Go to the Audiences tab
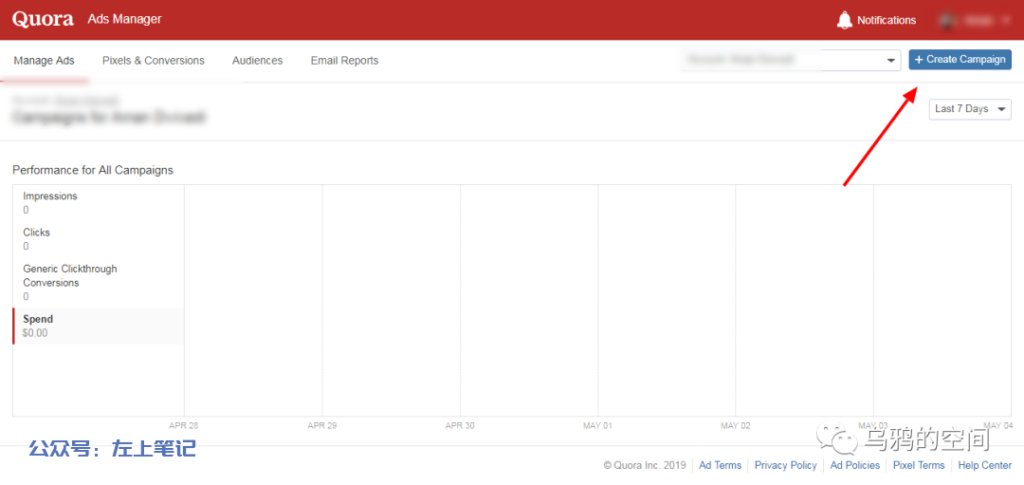Screen dimensions: 1024x485 point(257,61)
